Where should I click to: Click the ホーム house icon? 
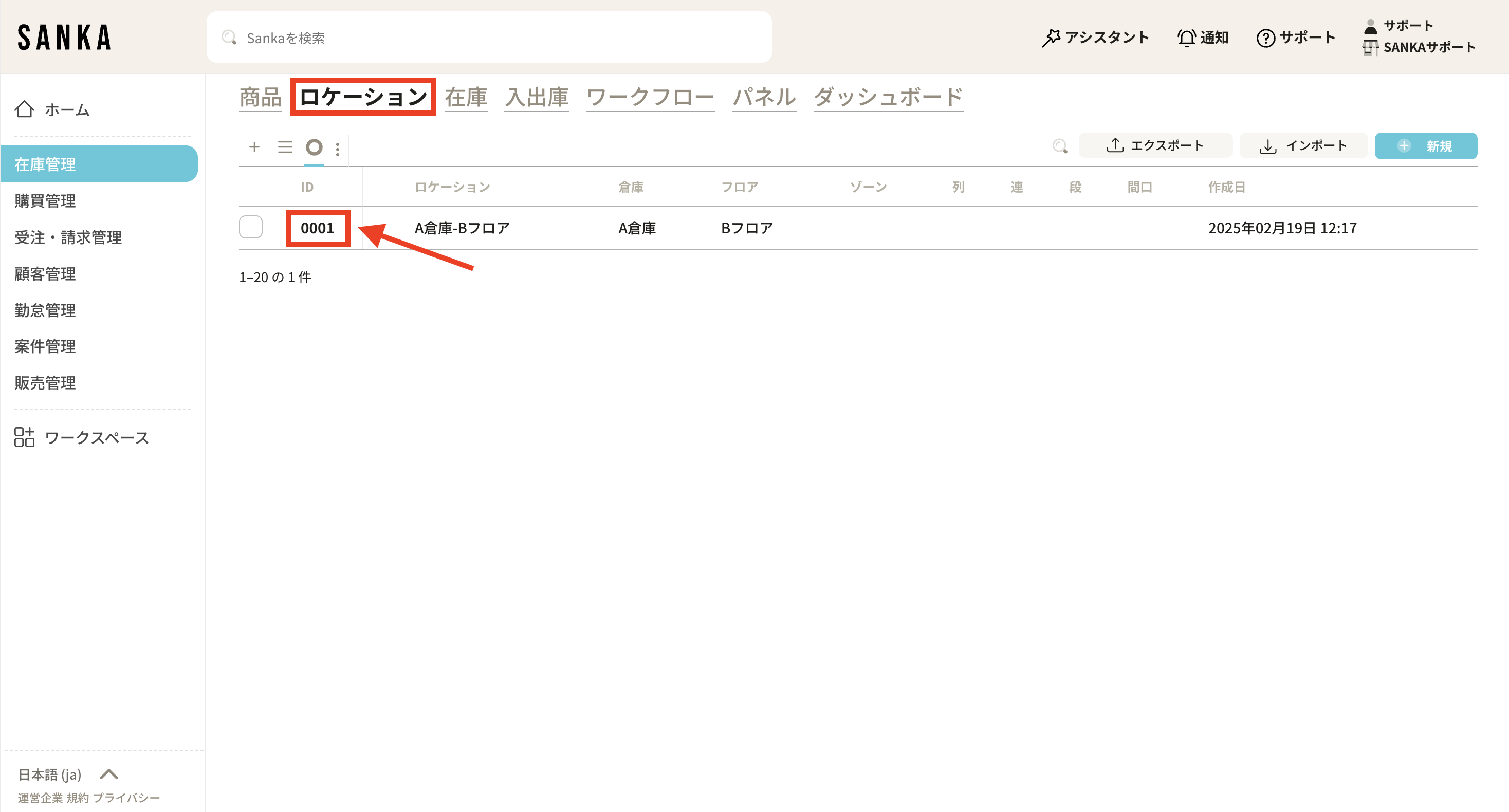25,109
